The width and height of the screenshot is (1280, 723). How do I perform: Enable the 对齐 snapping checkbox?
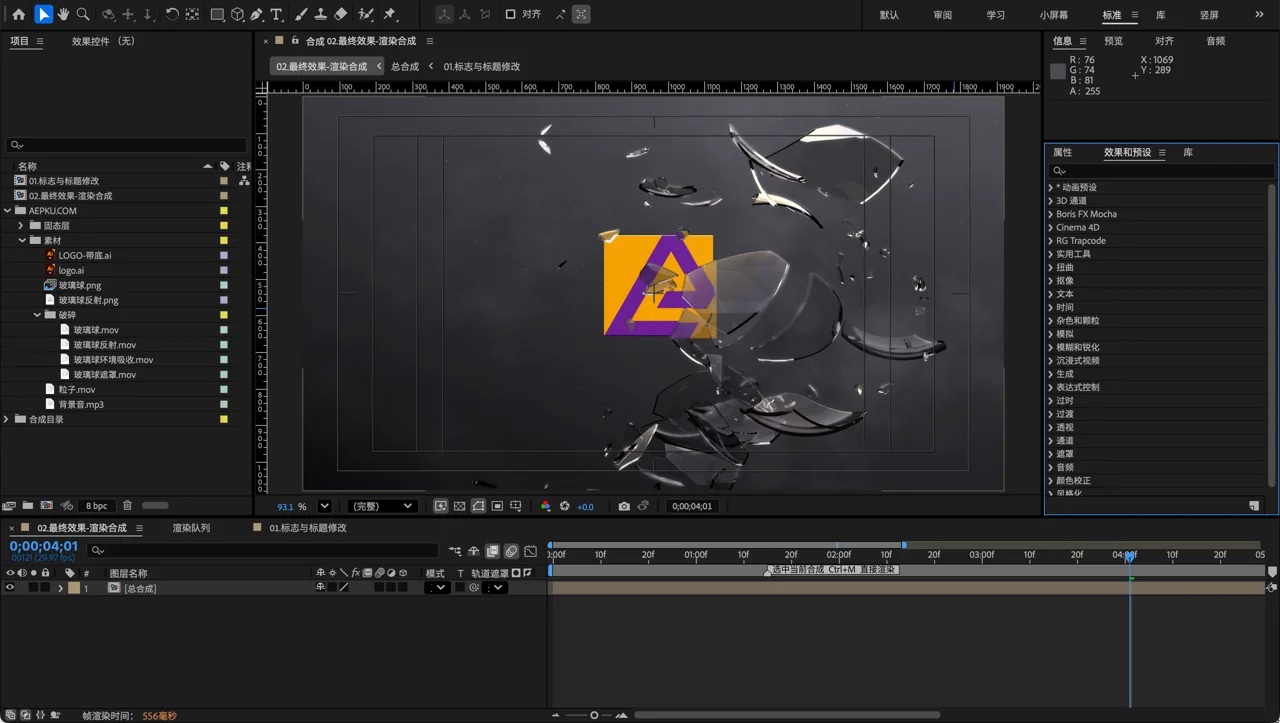[510, 14]
